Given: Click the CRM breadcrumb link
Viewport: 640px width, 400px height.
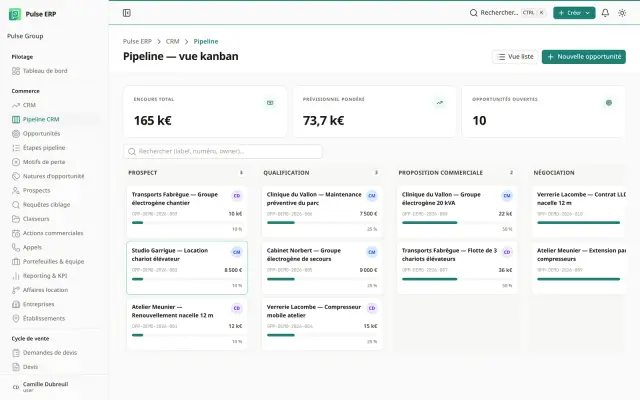Looking at the screenshot, I should [x=172, y=41].
